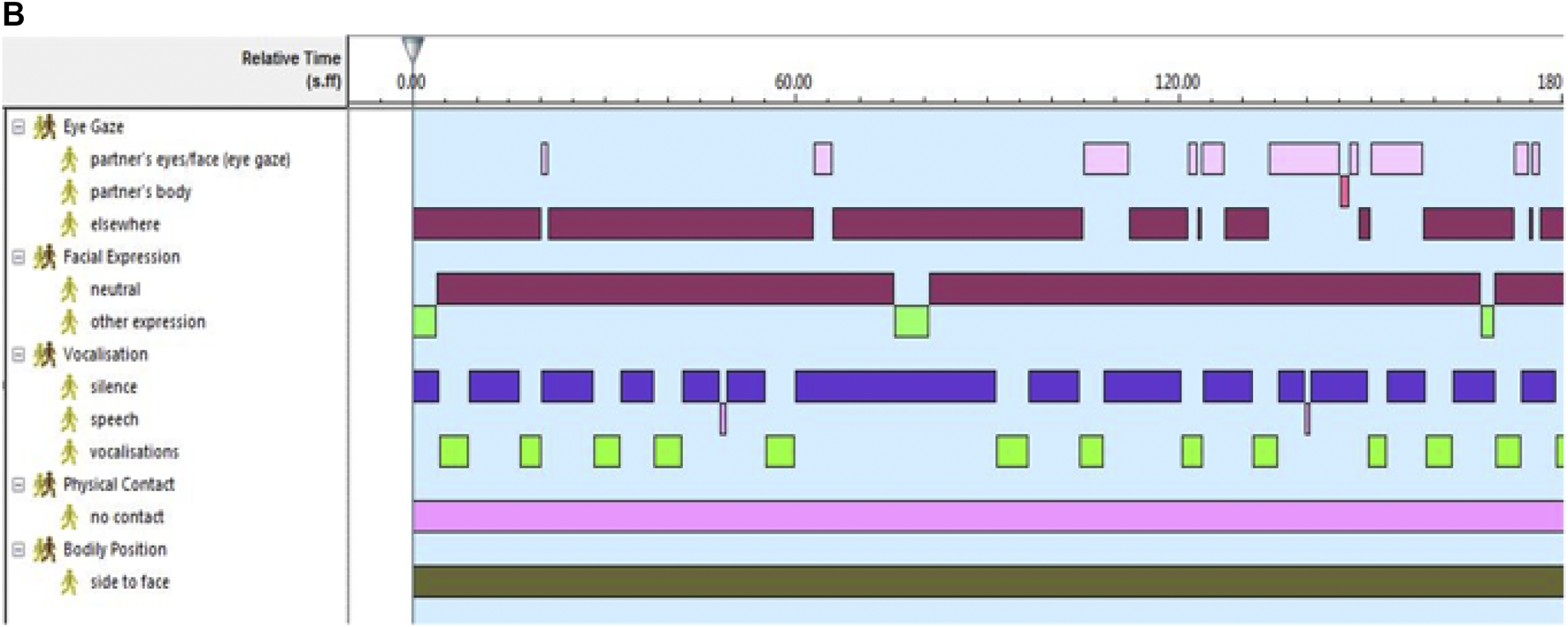
Task: Click the Facial Expression group icon
Action: (44, 257)
